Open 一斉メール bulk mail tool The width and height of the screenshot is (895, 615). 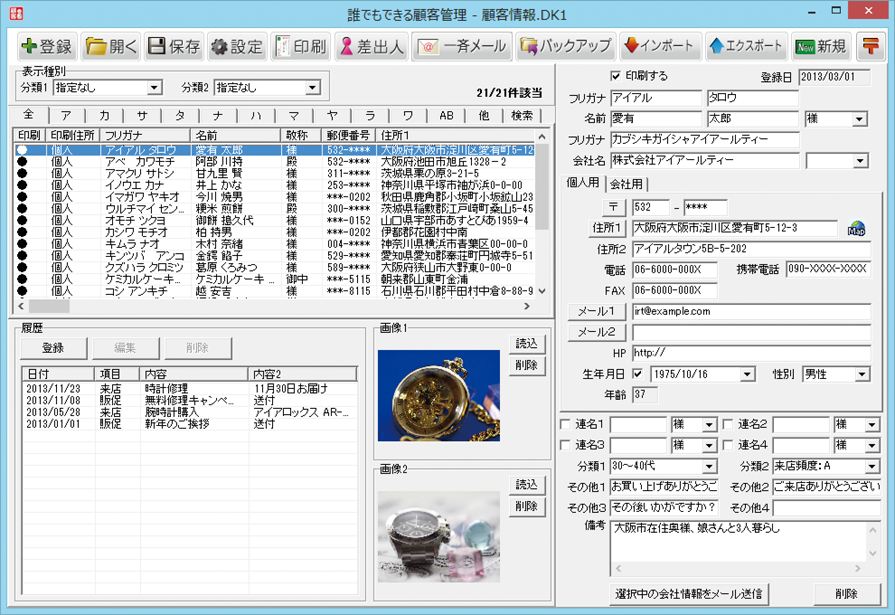point(462,46)
